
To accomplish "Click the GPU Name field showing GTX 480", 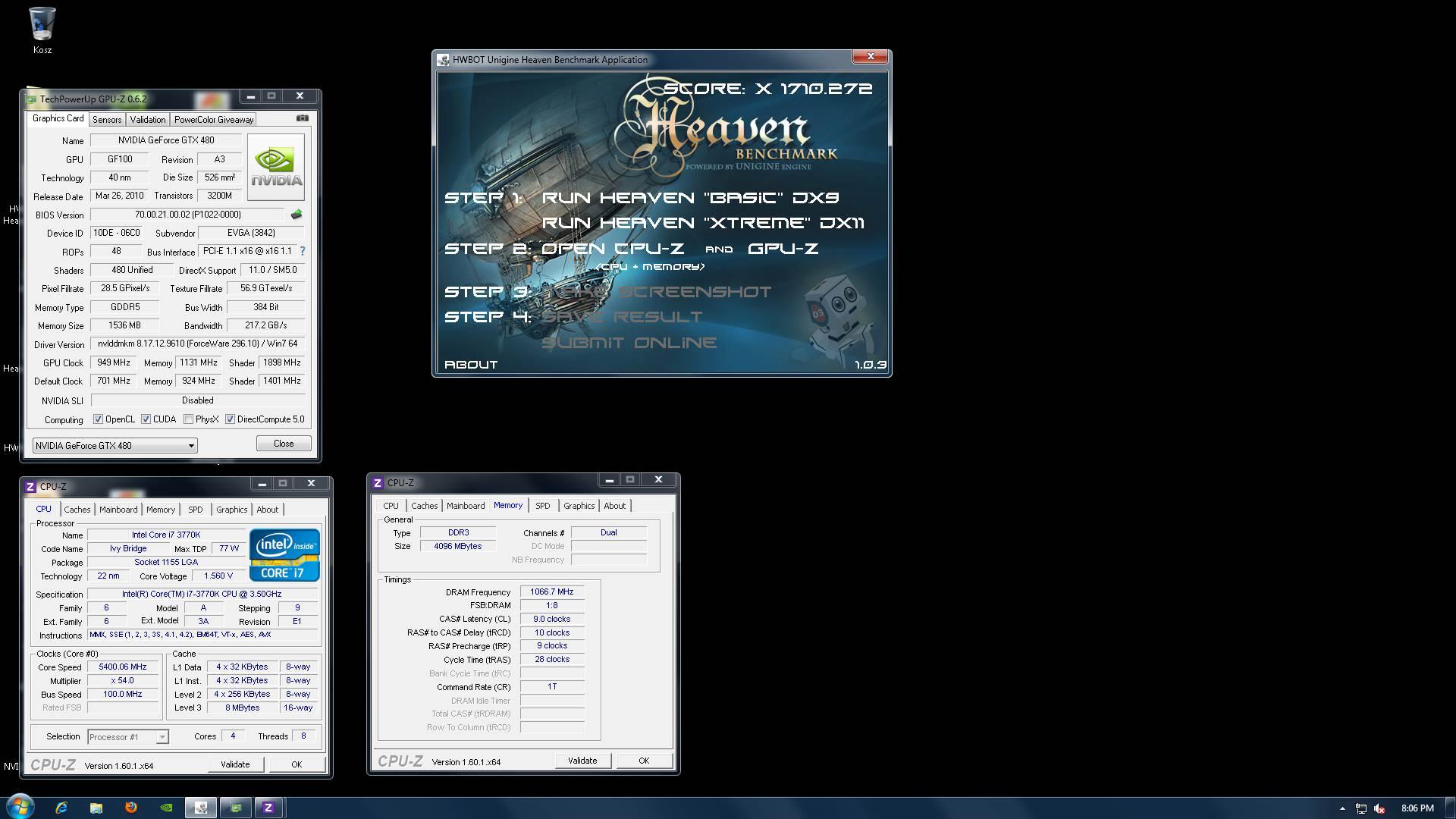I will pyautogui.click(x=166, y=140).
